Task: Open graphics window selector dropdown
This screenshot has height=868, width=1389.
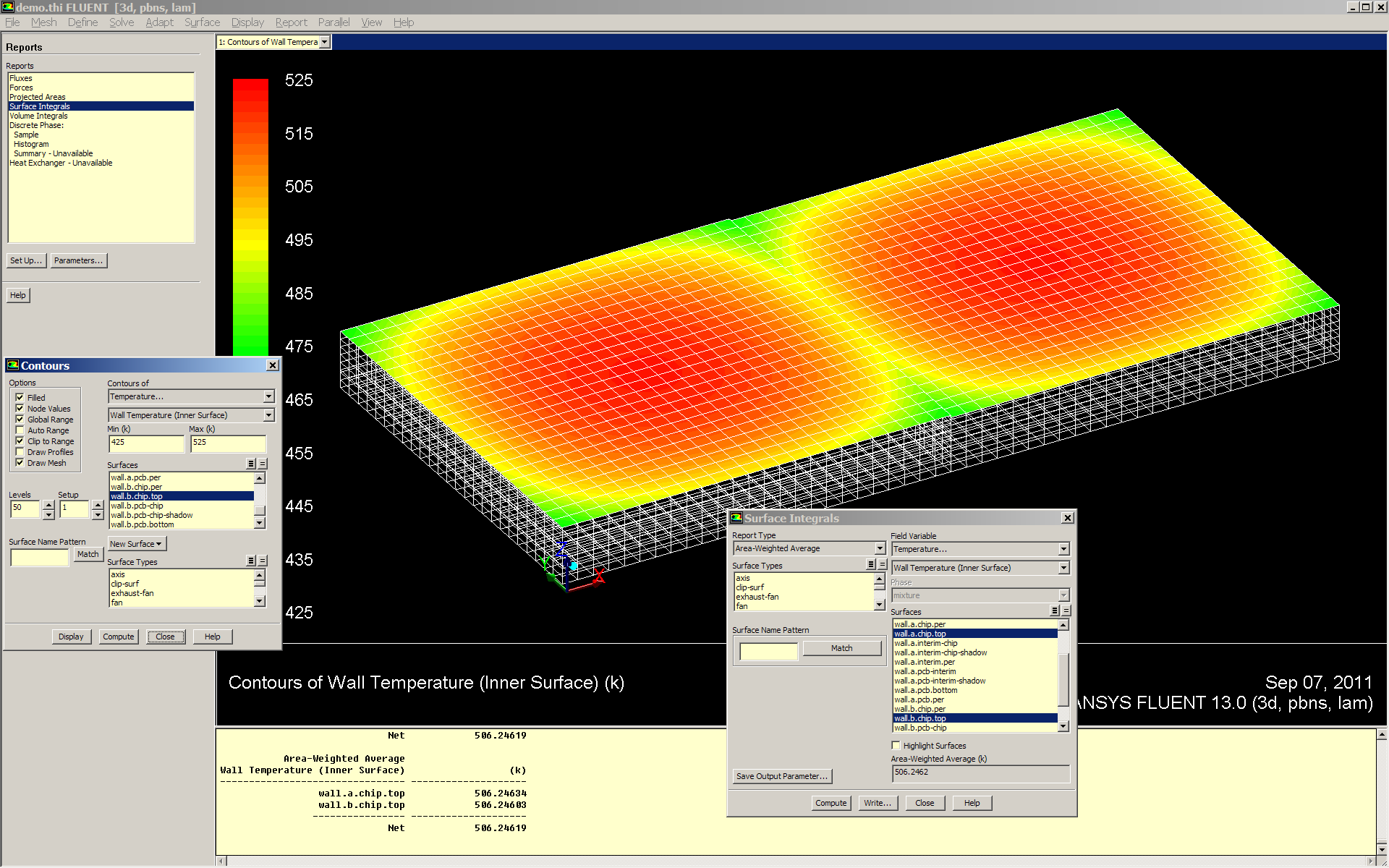Action: click(325, 42)
